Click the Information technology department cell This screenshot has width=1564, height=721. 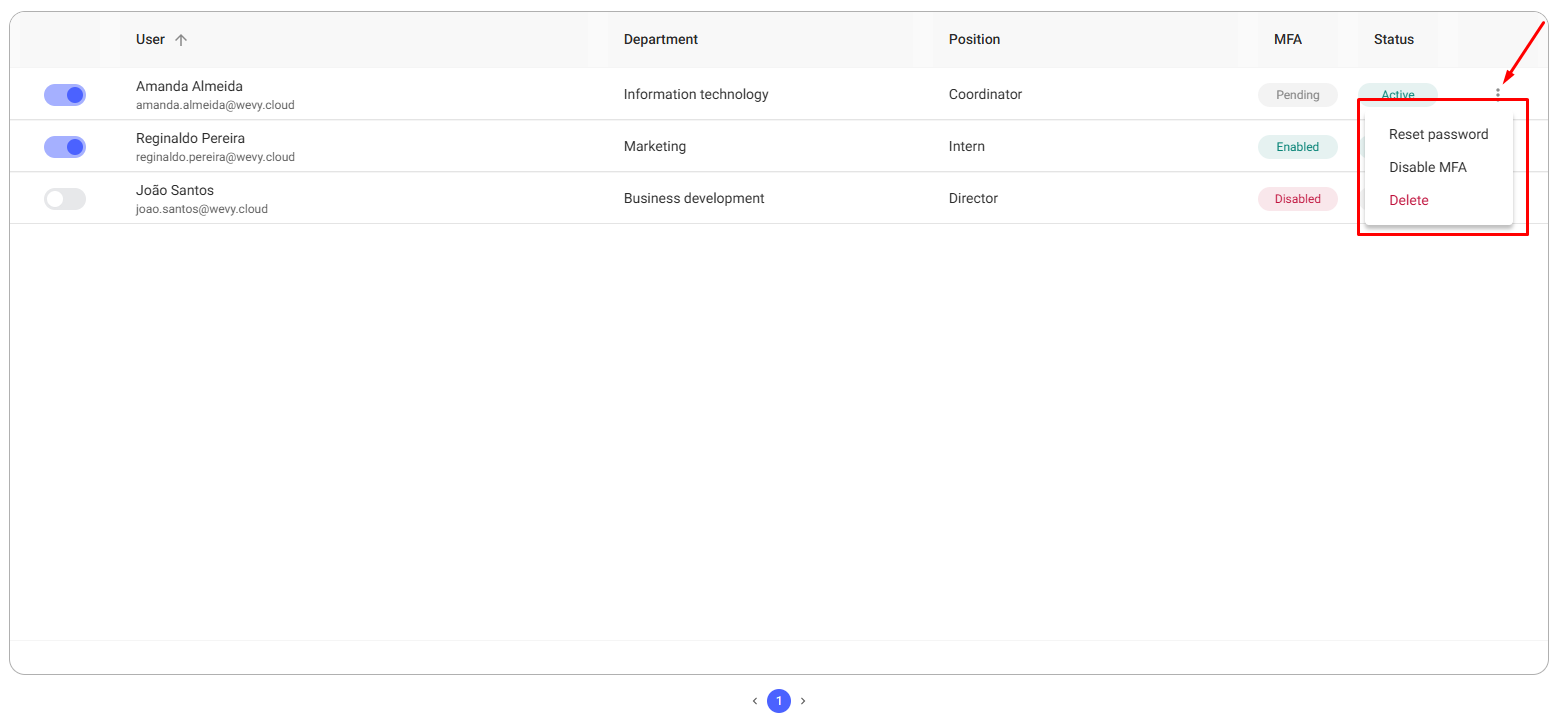tap(696, 94)
